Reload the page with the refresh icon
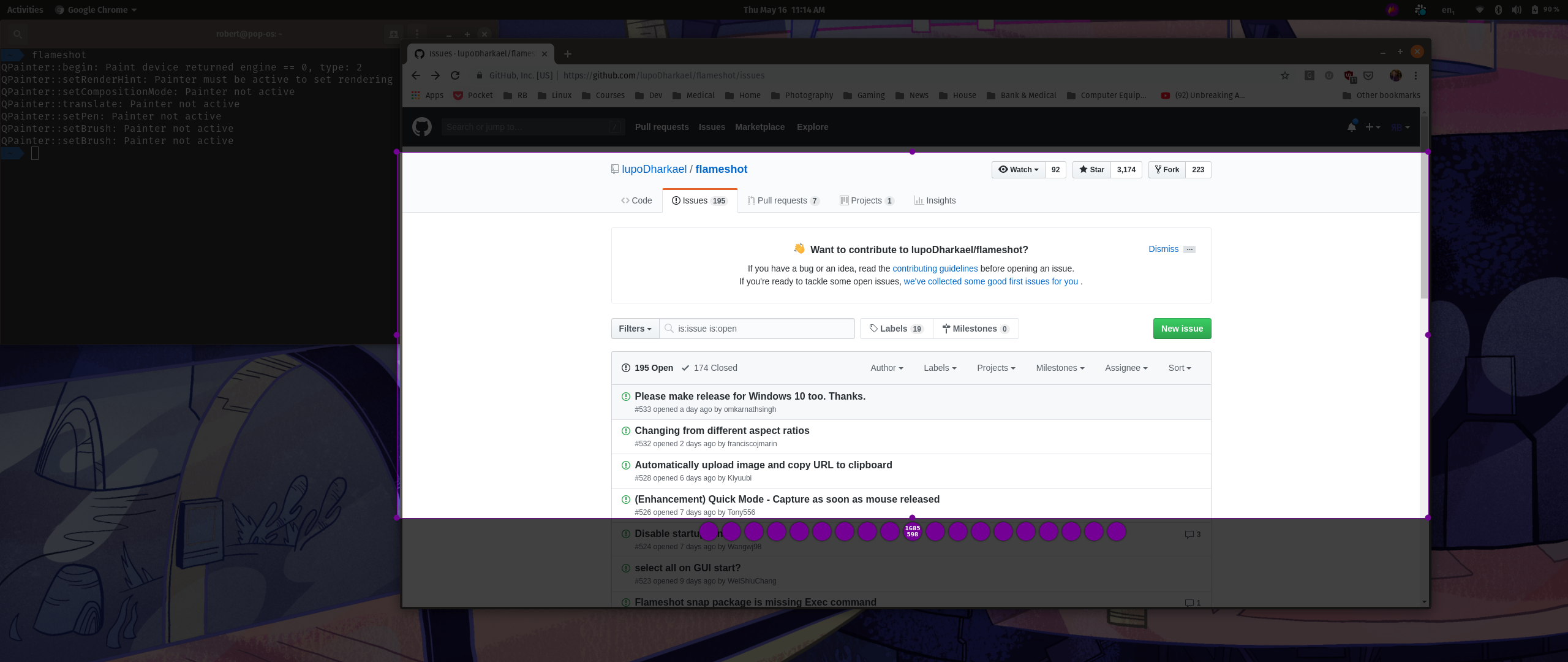This screenshot has width=1568, height=662. (x=455, y=75)
